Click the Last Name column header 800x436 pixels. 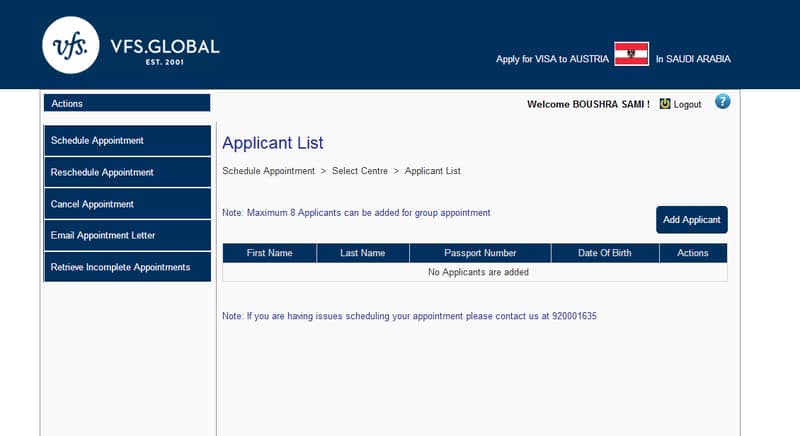tap(363, 253)
